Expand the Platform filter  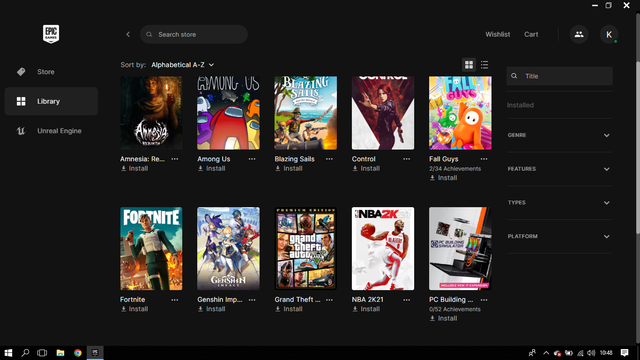coord(559,236)
